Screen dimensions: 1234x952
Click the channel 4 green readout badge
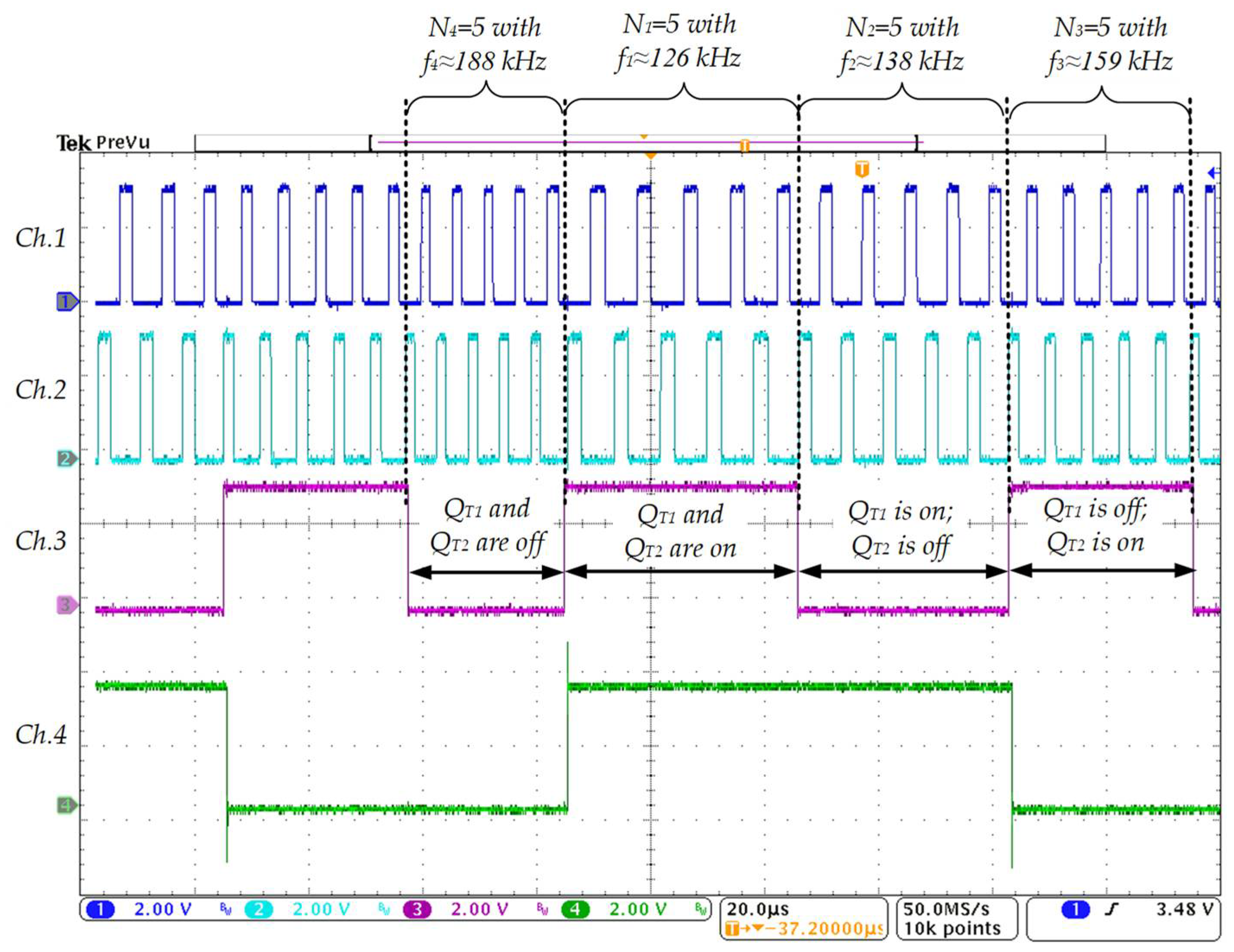575,910
